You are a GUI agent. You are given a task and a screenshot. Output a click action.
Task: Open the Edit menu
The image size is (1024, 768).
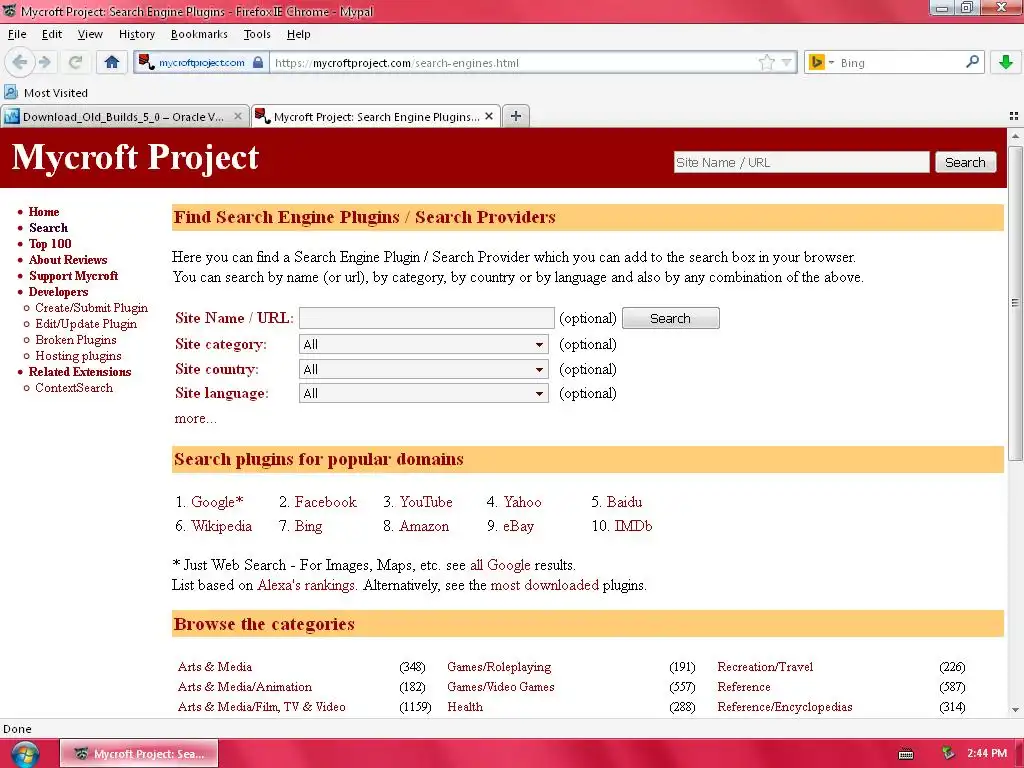tap(52, 34)
